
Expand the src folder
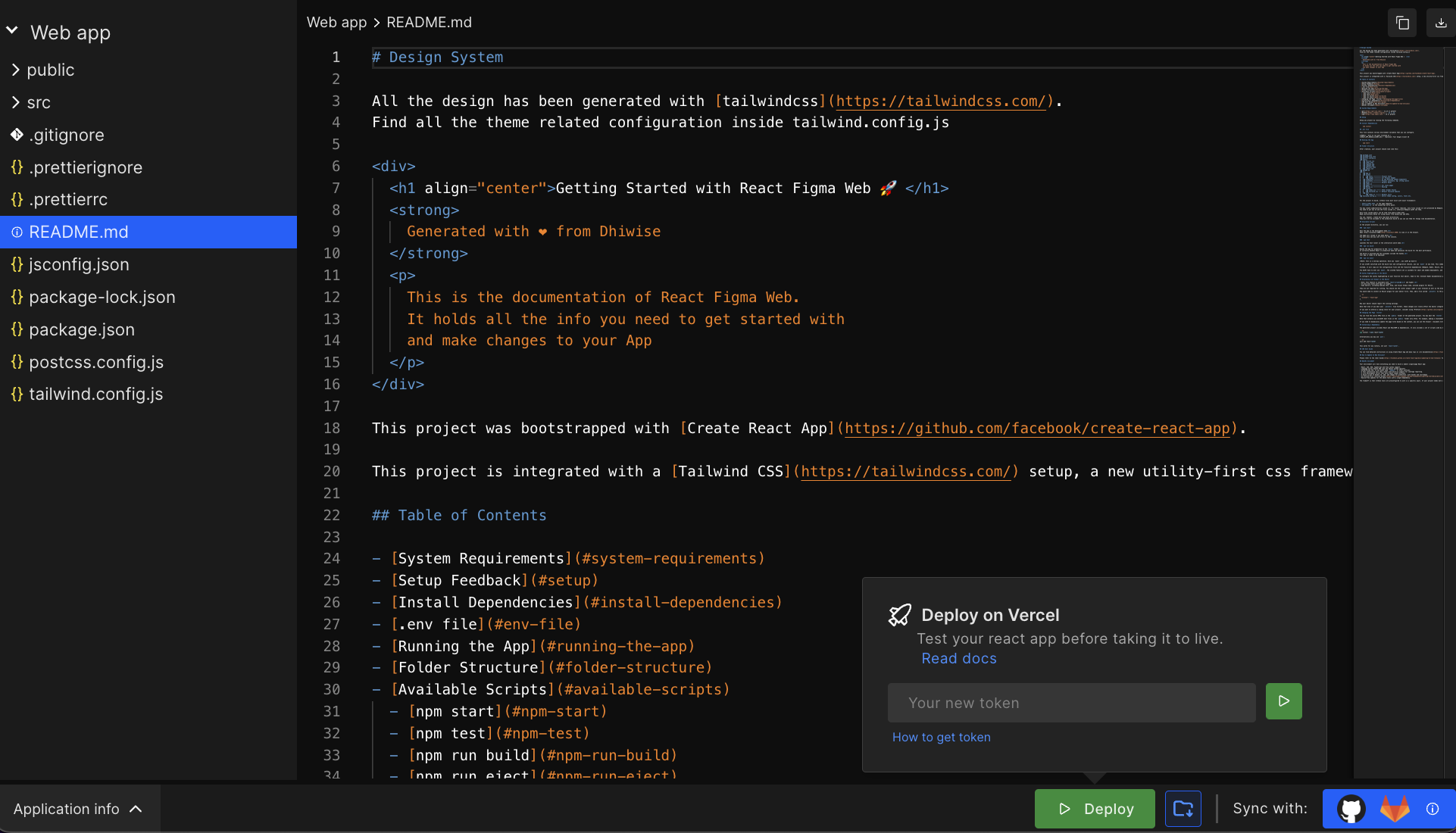coord(38,102)
